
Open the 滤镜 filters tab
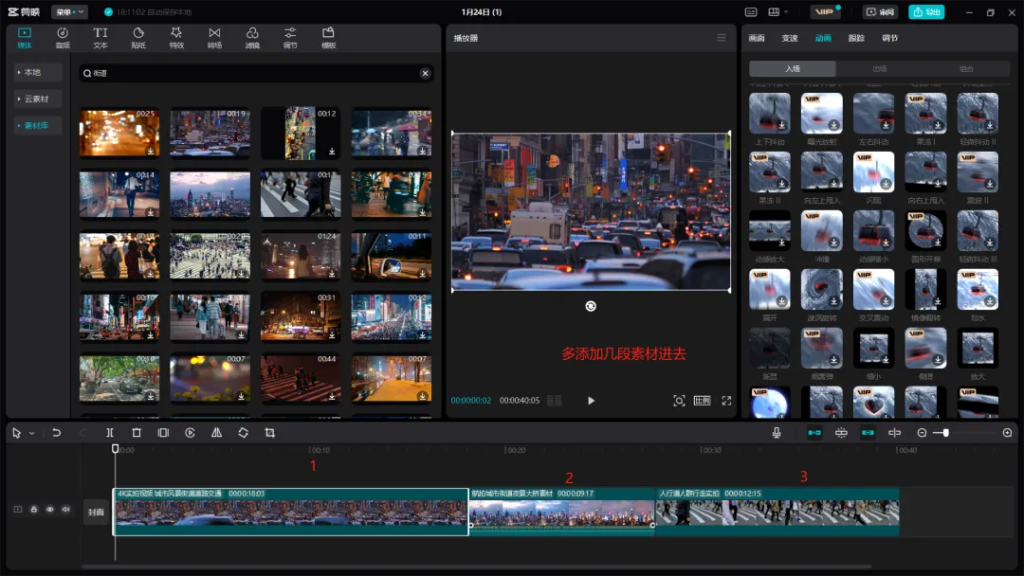pyautogui.click(x=252, y=38)
